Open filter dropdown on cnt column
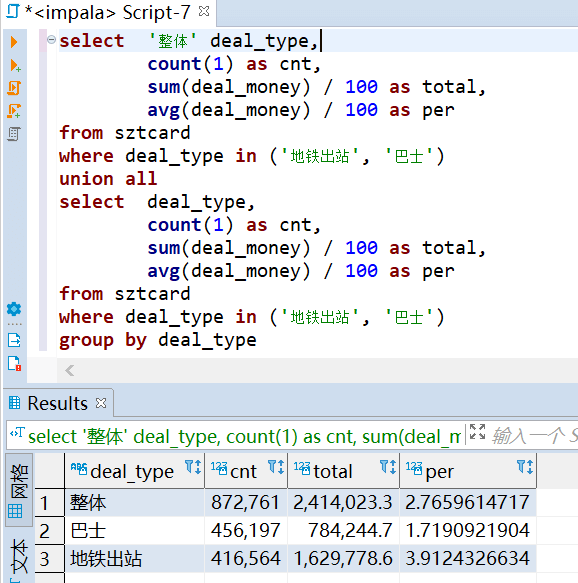 tap(276, 467)
